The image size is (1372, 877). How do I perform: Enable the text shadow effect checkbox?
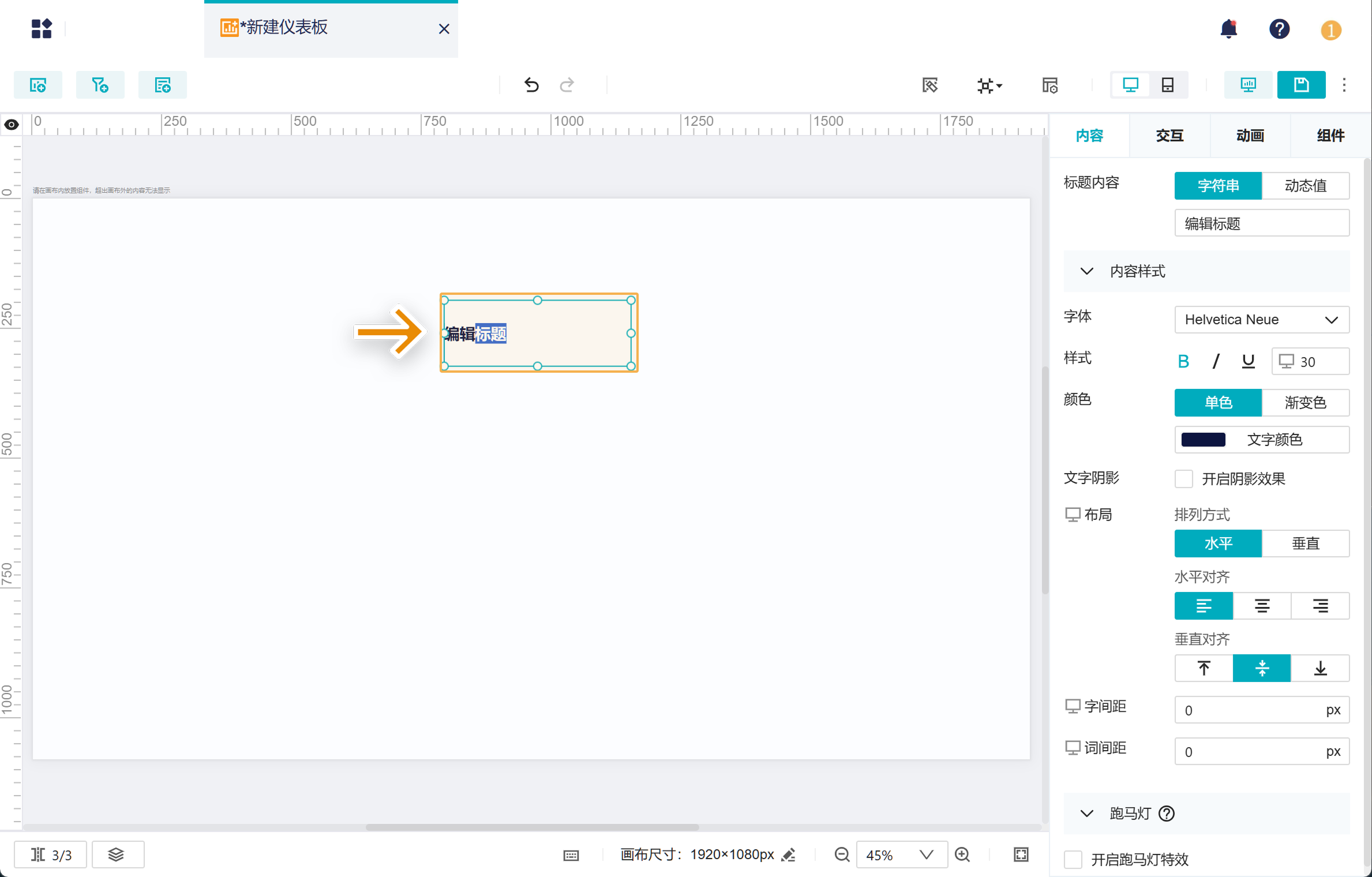click(x=1183, y=478)
